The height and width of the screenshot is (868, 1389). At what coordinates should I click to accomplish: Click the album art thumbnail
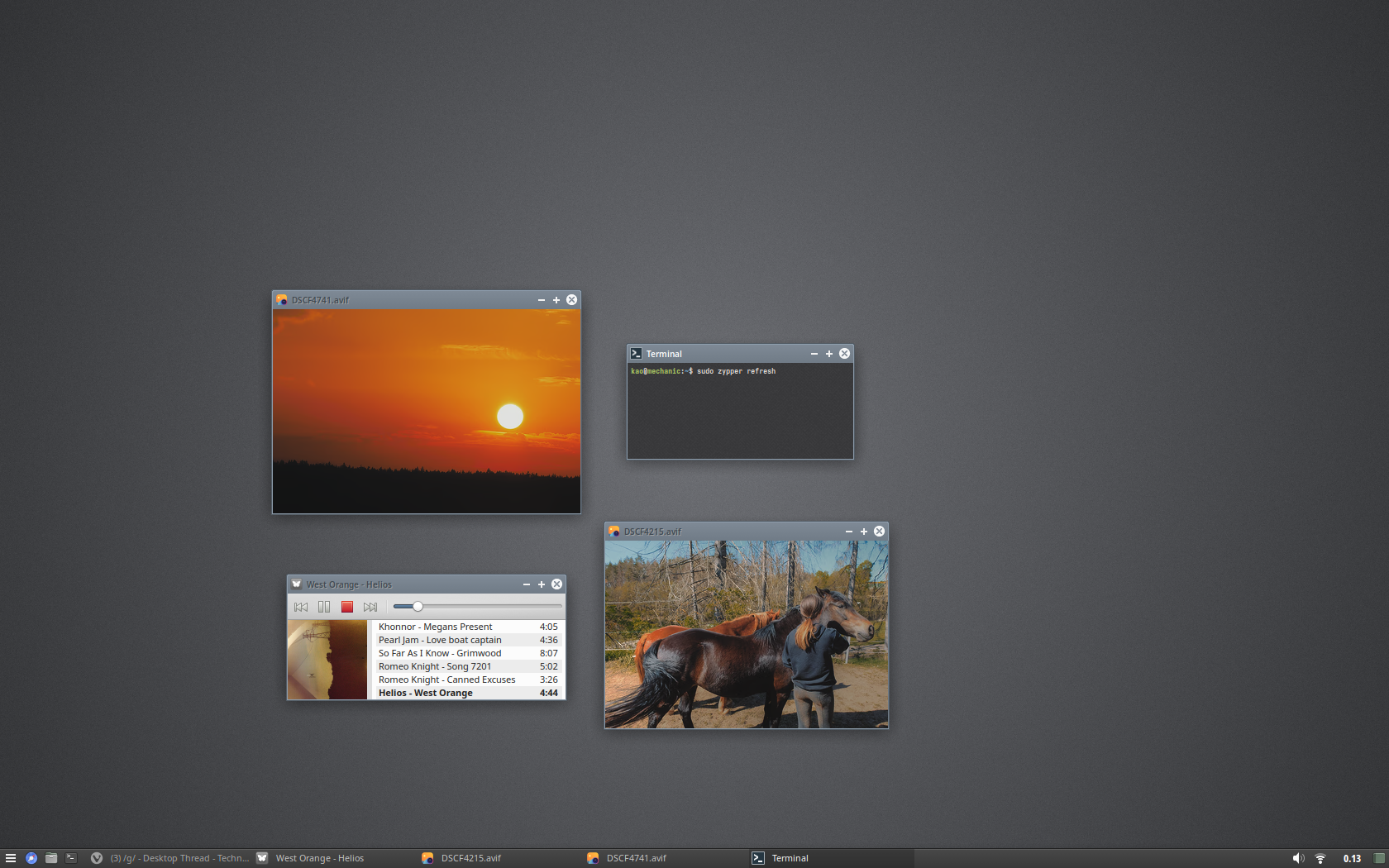327,660
